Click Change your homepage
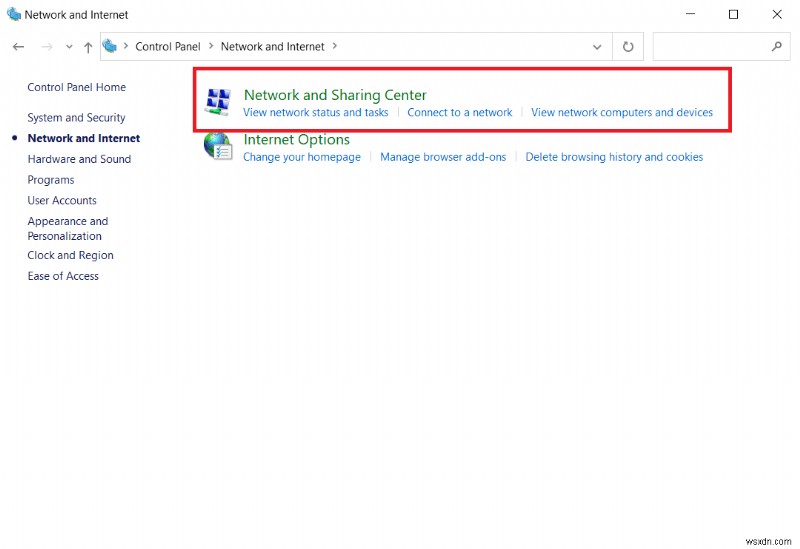 (302, 157)
